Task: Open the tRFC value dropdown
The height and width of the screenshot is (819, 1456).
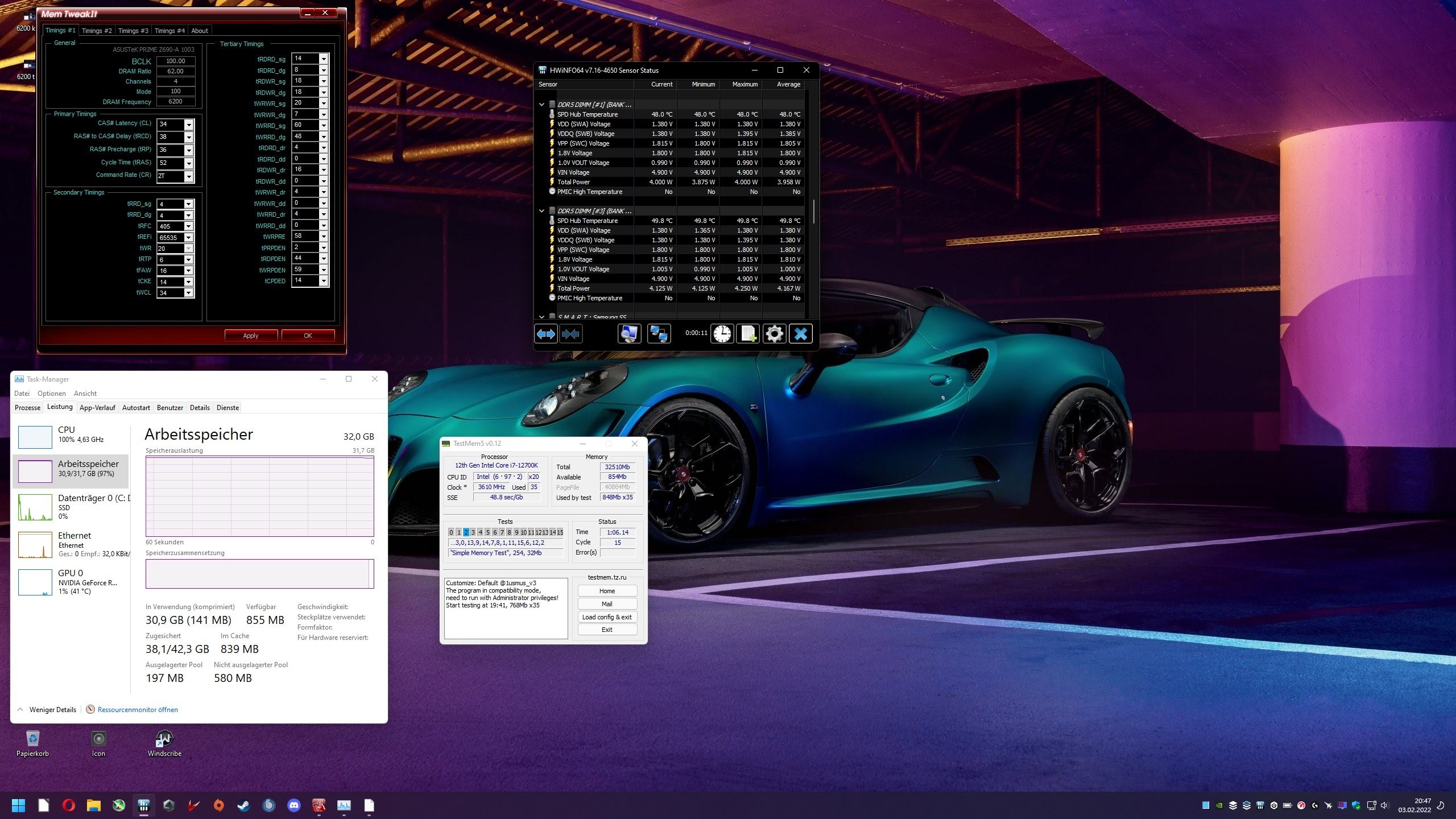Action: pyautogui.click(x=189, y=226)
